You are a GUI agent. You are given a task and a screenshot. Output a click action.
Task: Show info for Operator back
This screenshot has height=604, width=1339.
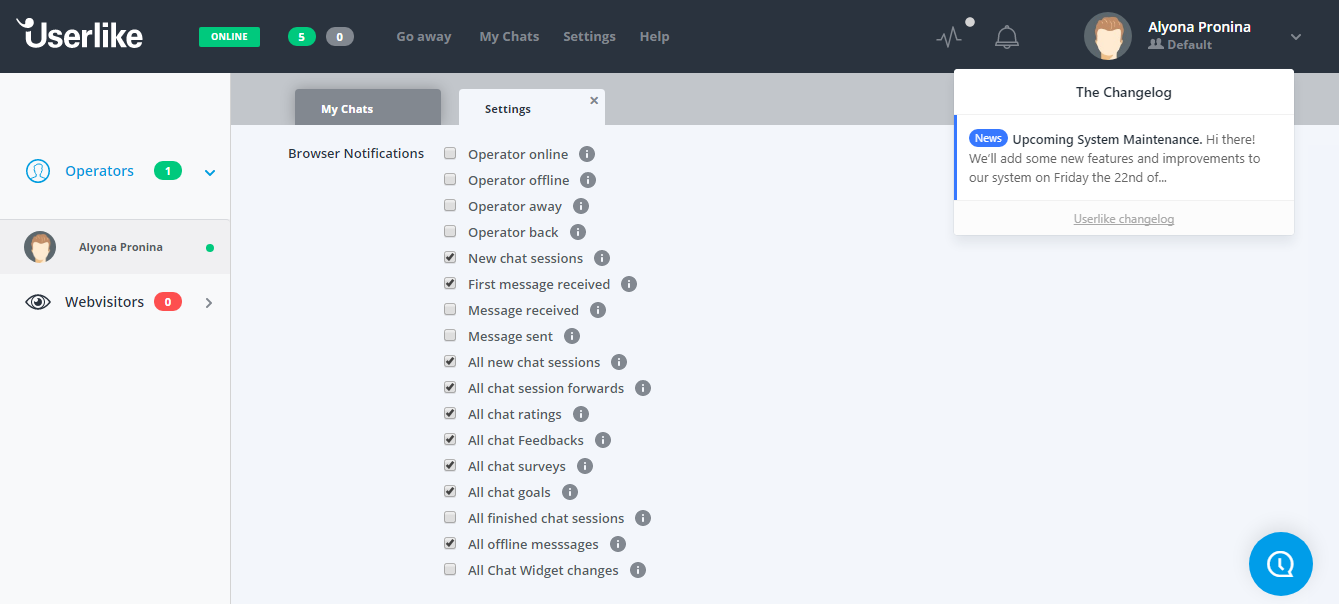[578, 232]
